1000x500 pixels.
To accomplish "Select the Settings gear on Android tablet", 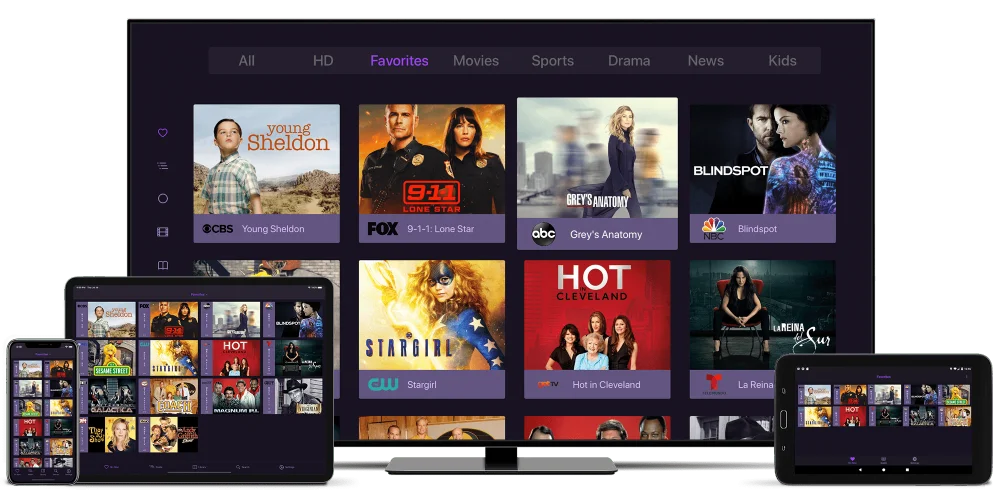I will click(x=915, y=460).
